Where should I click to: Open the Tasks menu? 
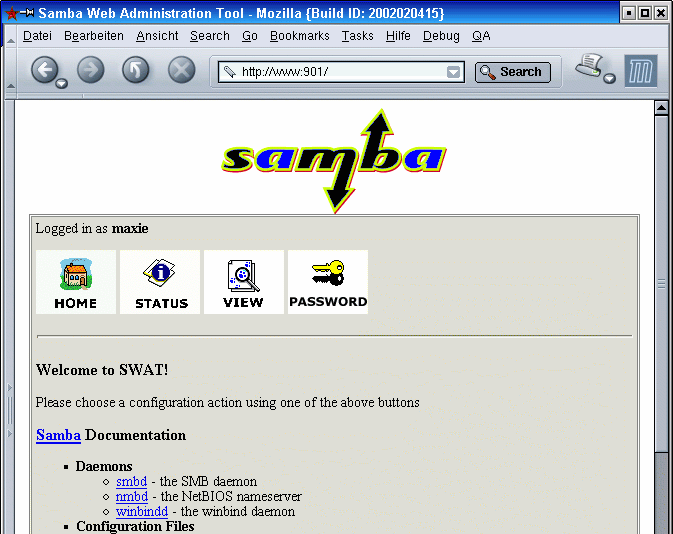358,36
